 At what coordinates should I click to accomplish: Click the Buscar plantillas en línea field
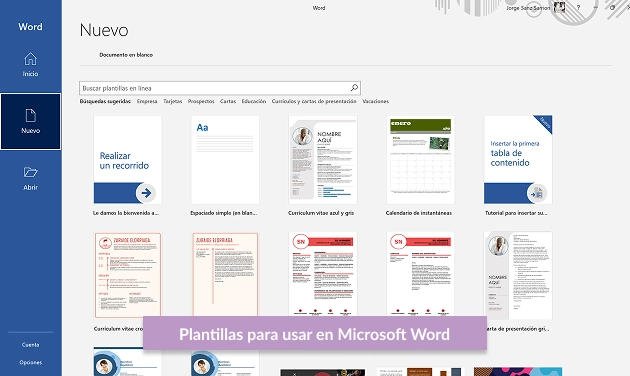pos(220,88)
